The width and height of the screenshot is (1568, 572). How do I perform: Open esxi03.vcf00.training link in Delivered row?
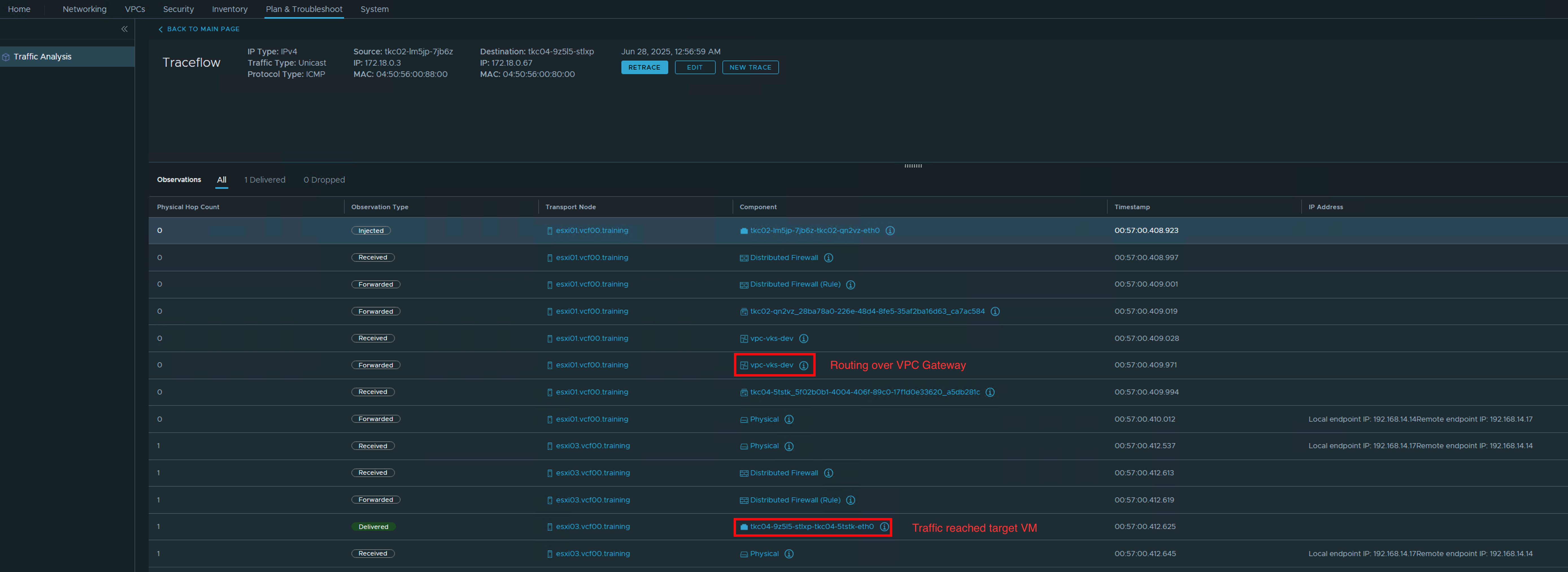(x=593, y=527)
